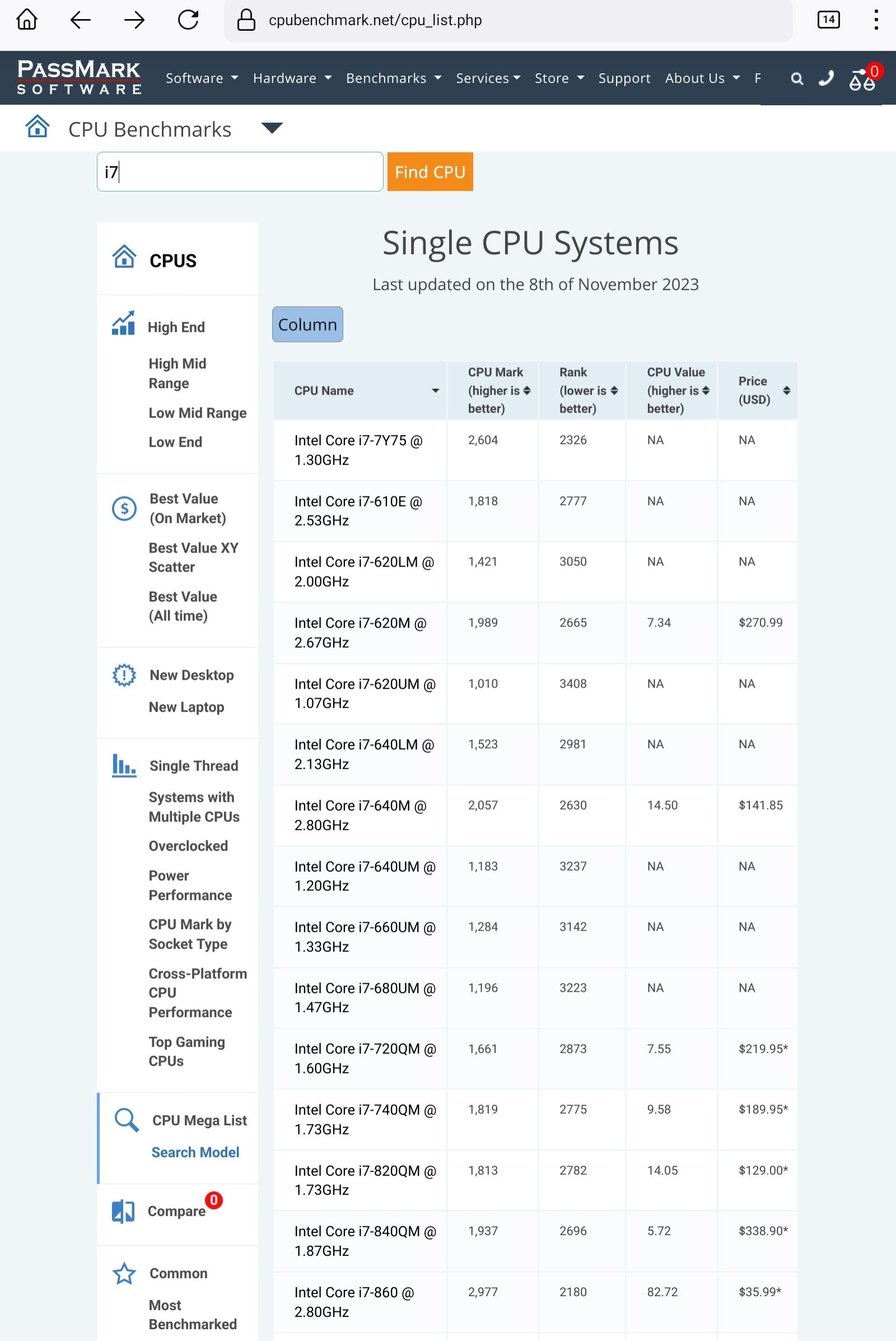Expand the Software menu
Viewport: 896px width, 1341px height.
coord(202,78)
